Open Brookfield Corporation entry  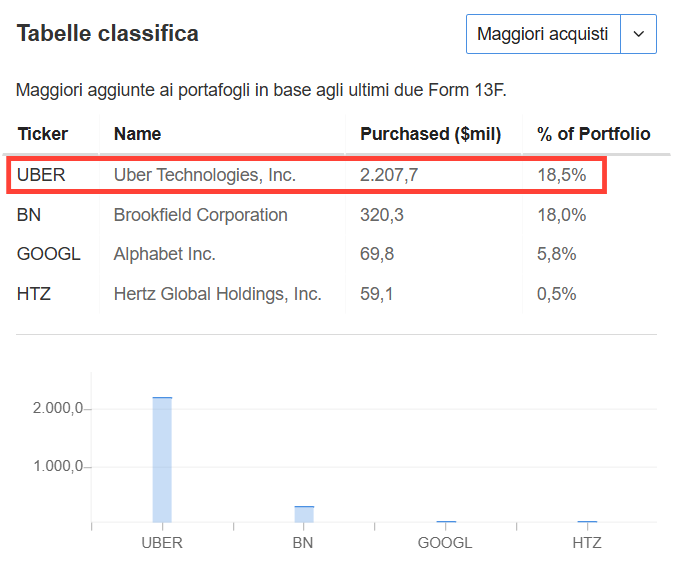pyautogui.click(x=201, y=215)
